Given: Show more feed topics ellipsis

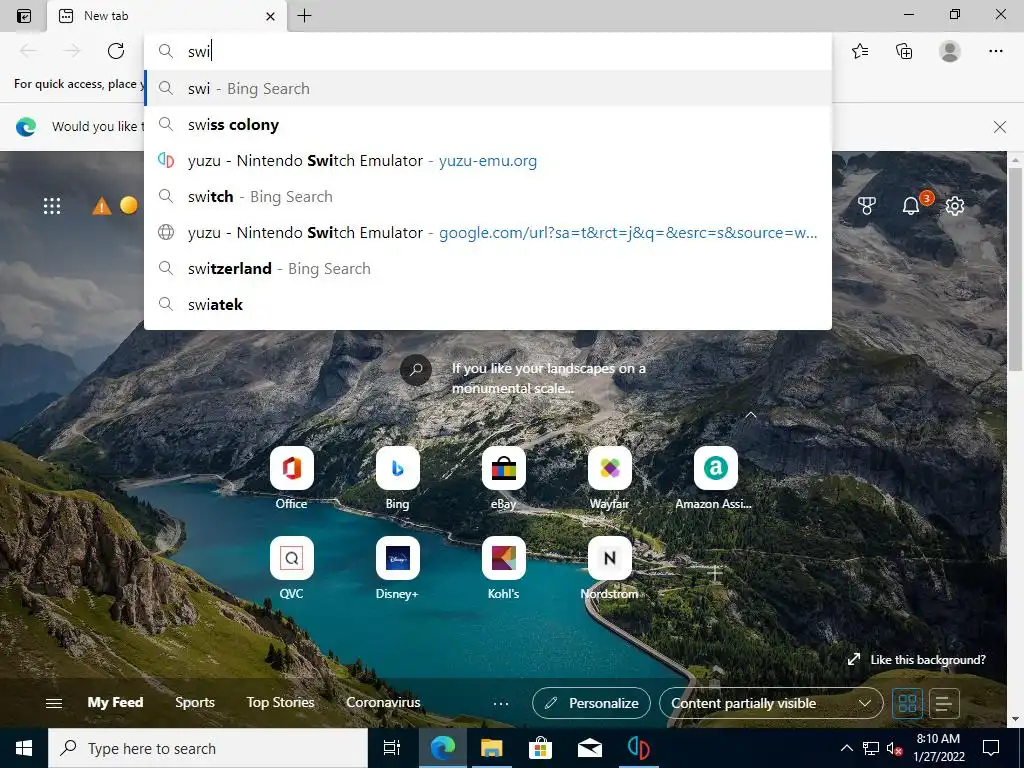Looking at the screenshot, I should 501,703.
